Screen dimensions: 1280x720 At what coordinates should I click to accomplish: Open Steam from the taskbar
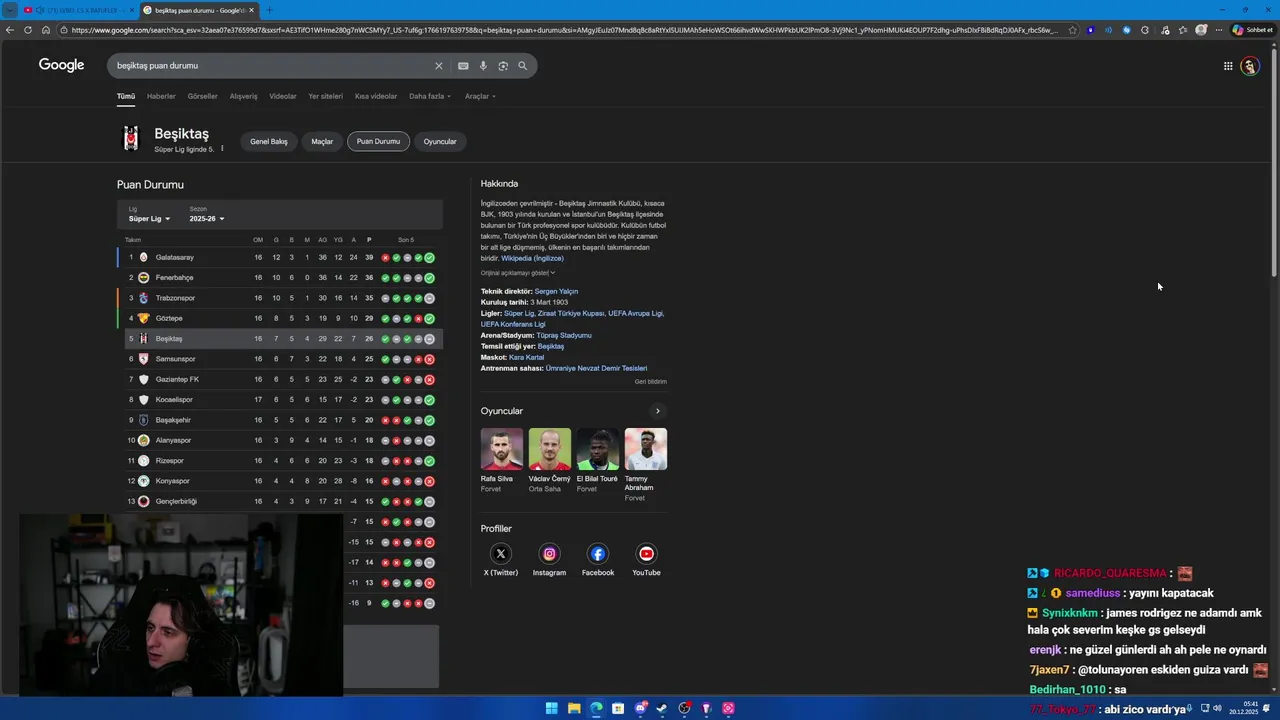662,708
